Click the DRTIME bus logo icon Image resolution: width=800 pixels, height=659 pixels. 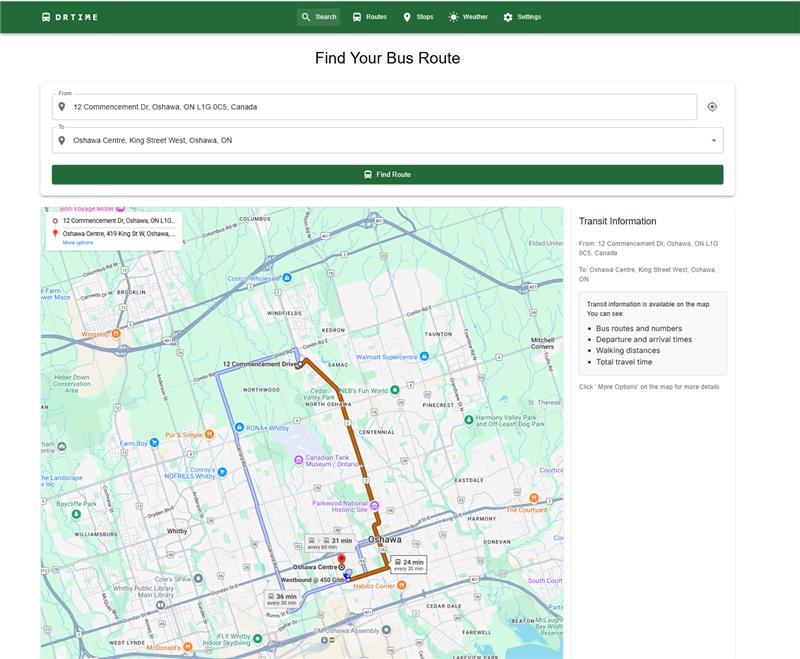point(46,17)
